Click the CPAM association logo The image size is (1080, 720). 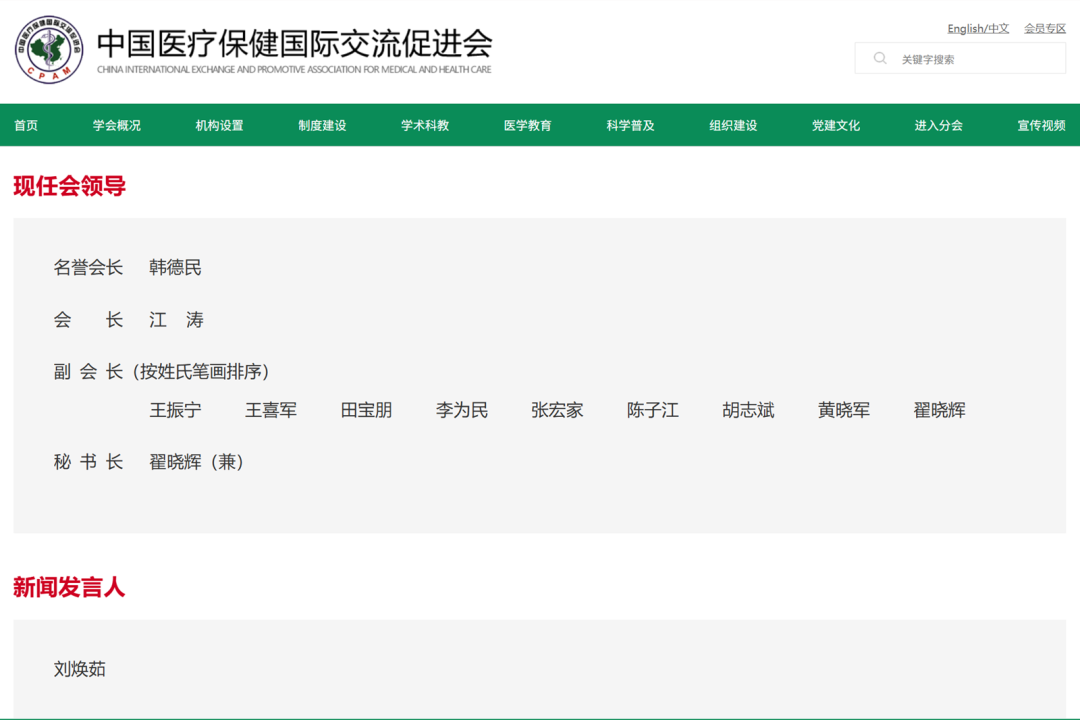49,50
